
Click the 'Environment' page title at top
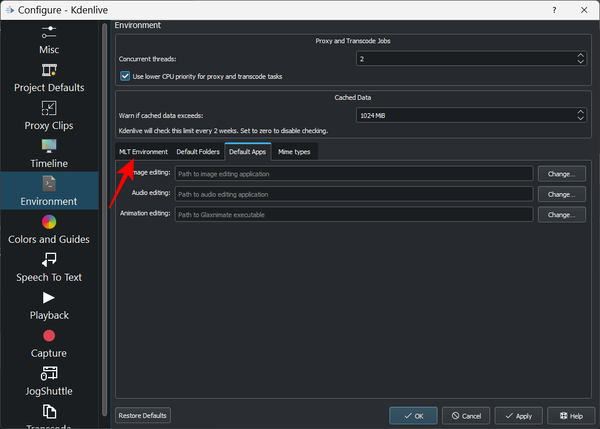click(x=137, y=25)
